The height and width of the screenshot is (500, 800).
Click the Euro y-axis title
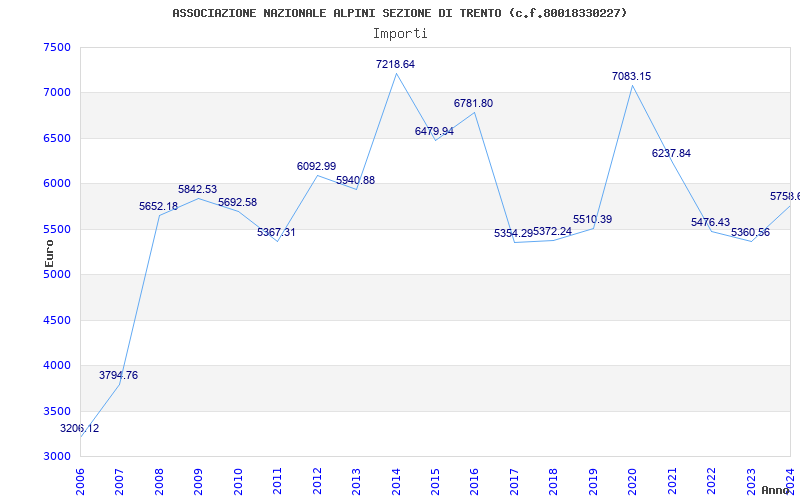pos(49,254)
